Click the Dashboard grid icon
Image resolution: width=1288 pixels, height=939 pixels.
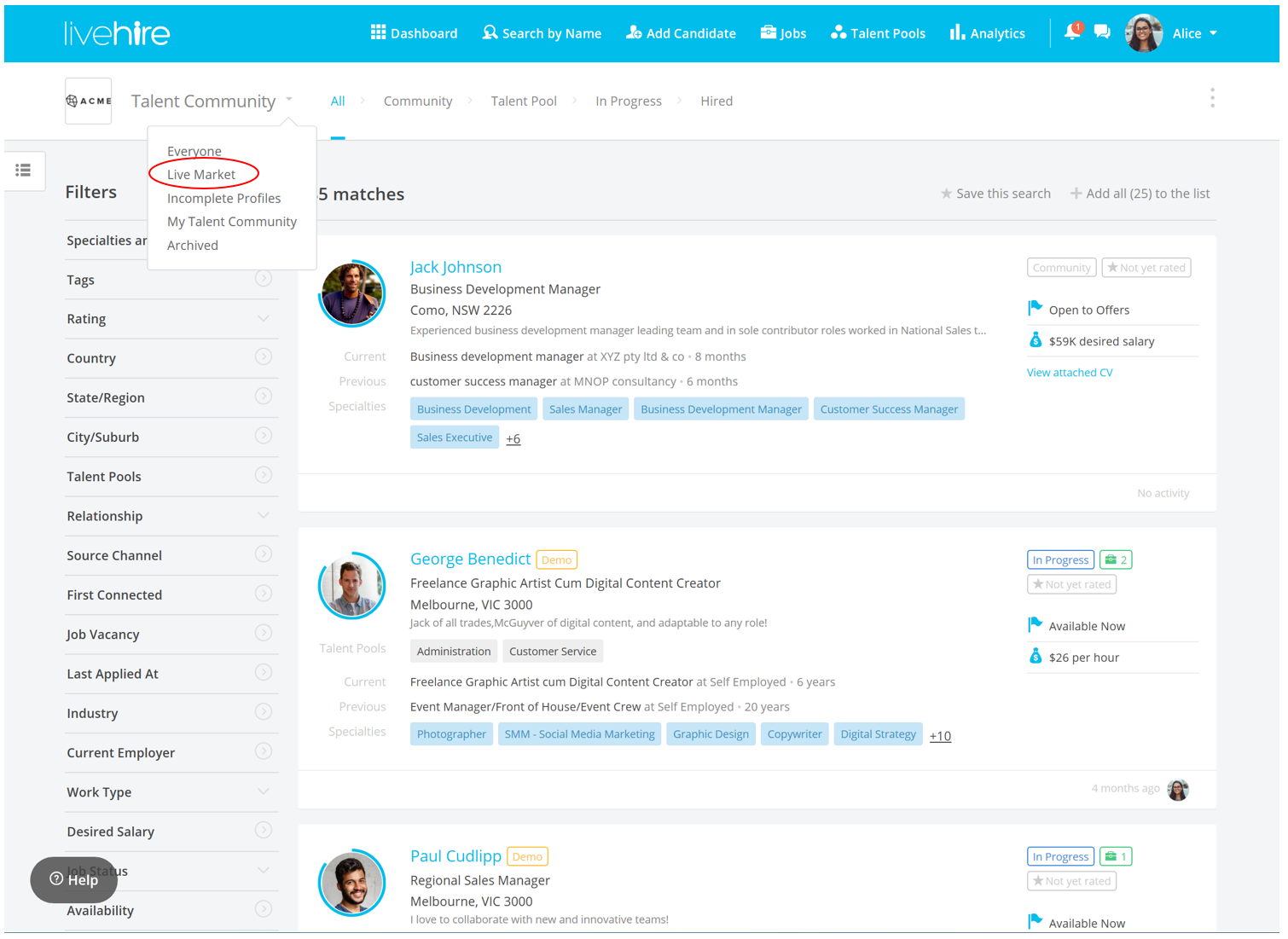coord(378,32)
